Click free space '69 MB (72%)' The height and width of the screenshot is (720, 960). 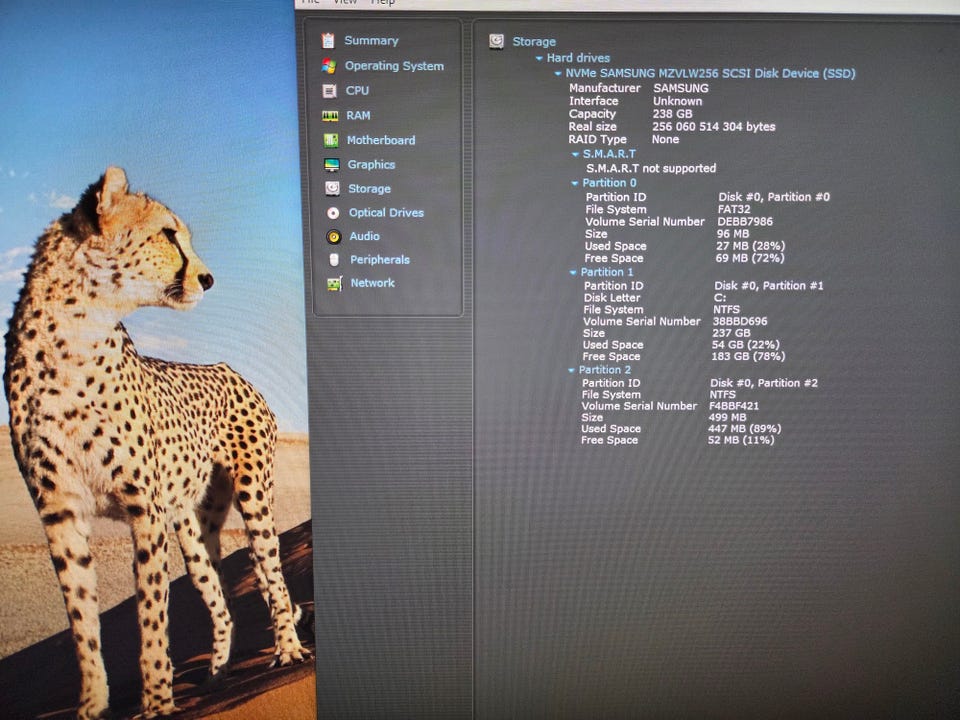pos(749,258)
